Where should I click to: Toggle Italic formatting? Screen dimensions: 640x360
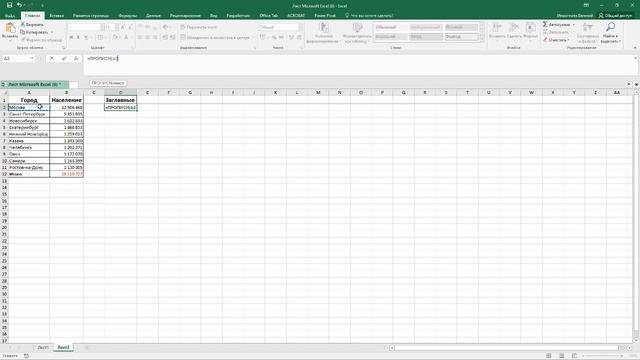click(78, 37)
